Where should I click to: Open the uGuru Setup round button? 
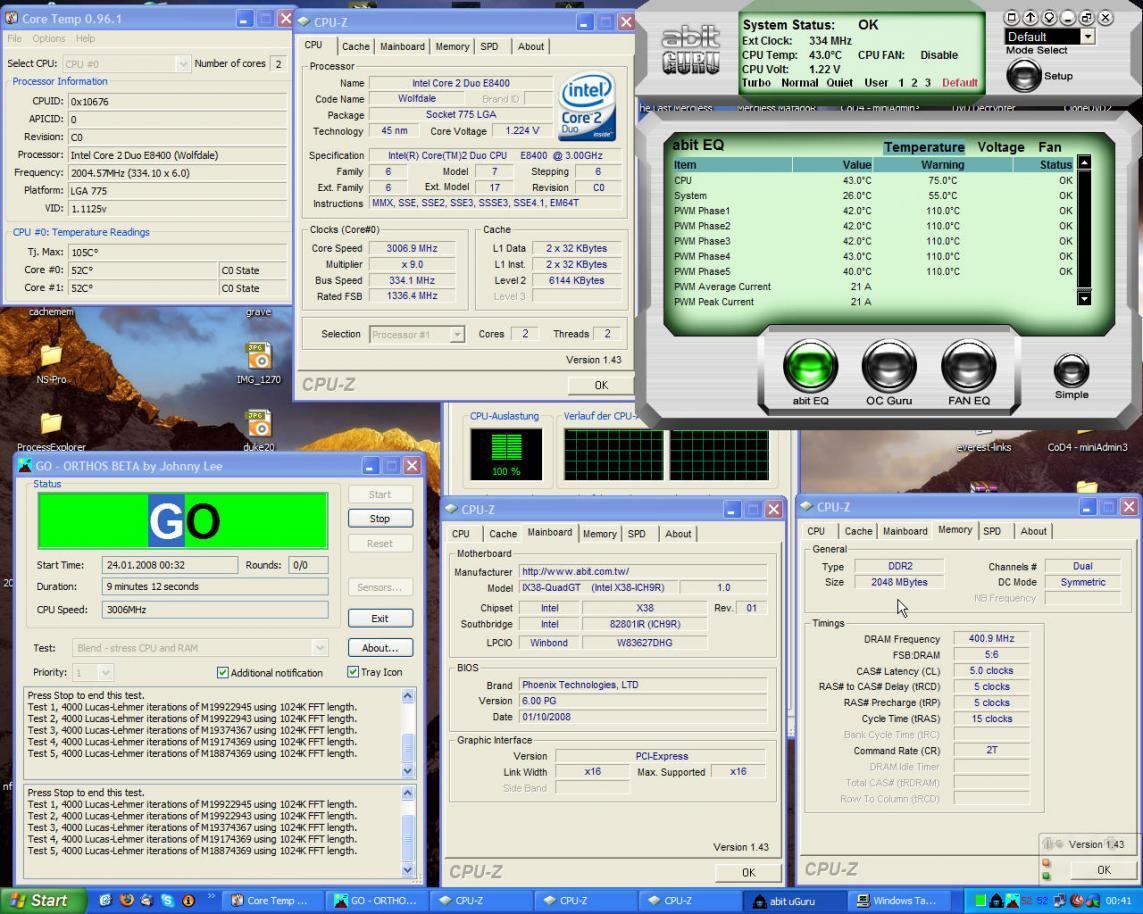[1023, 75]
